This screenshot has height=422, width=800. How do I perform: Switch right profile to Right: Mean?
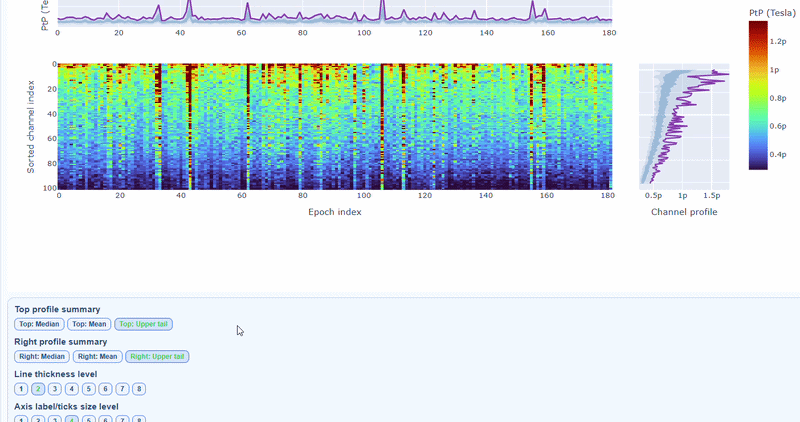[97, 356]
